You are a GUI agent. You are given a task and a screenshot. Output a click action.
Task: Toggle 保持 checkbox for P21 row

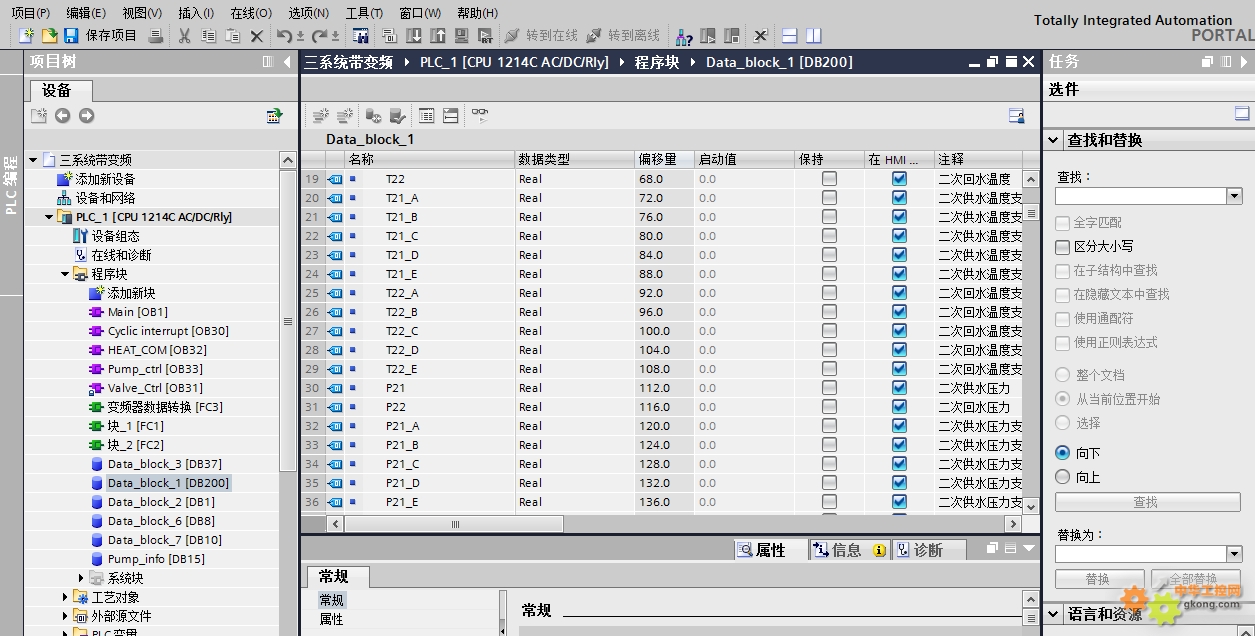pyautogui.click(x=829, y=388)
